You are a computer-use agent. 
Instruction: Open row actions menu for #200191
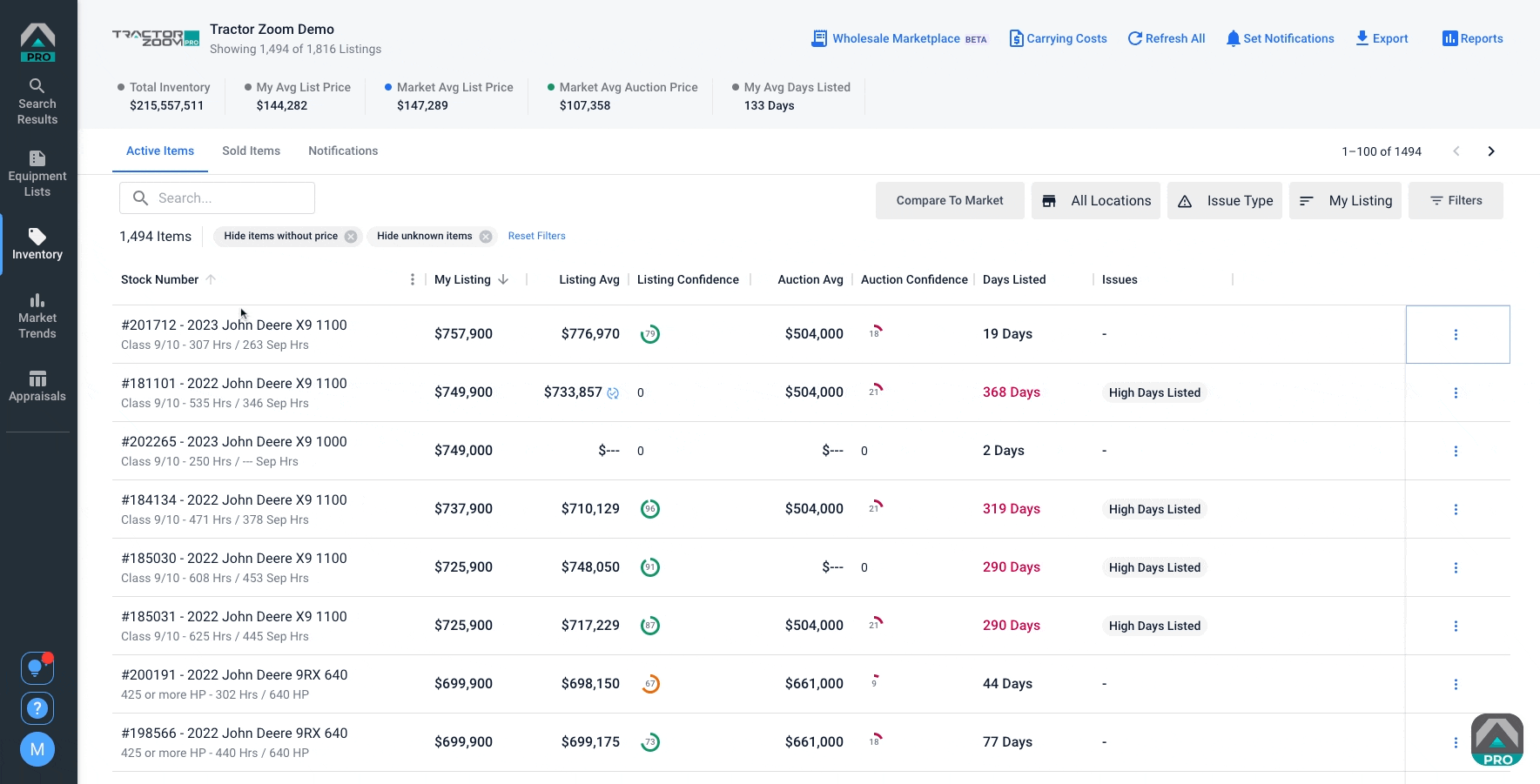pyautogui.click(x=1456, y=684)
